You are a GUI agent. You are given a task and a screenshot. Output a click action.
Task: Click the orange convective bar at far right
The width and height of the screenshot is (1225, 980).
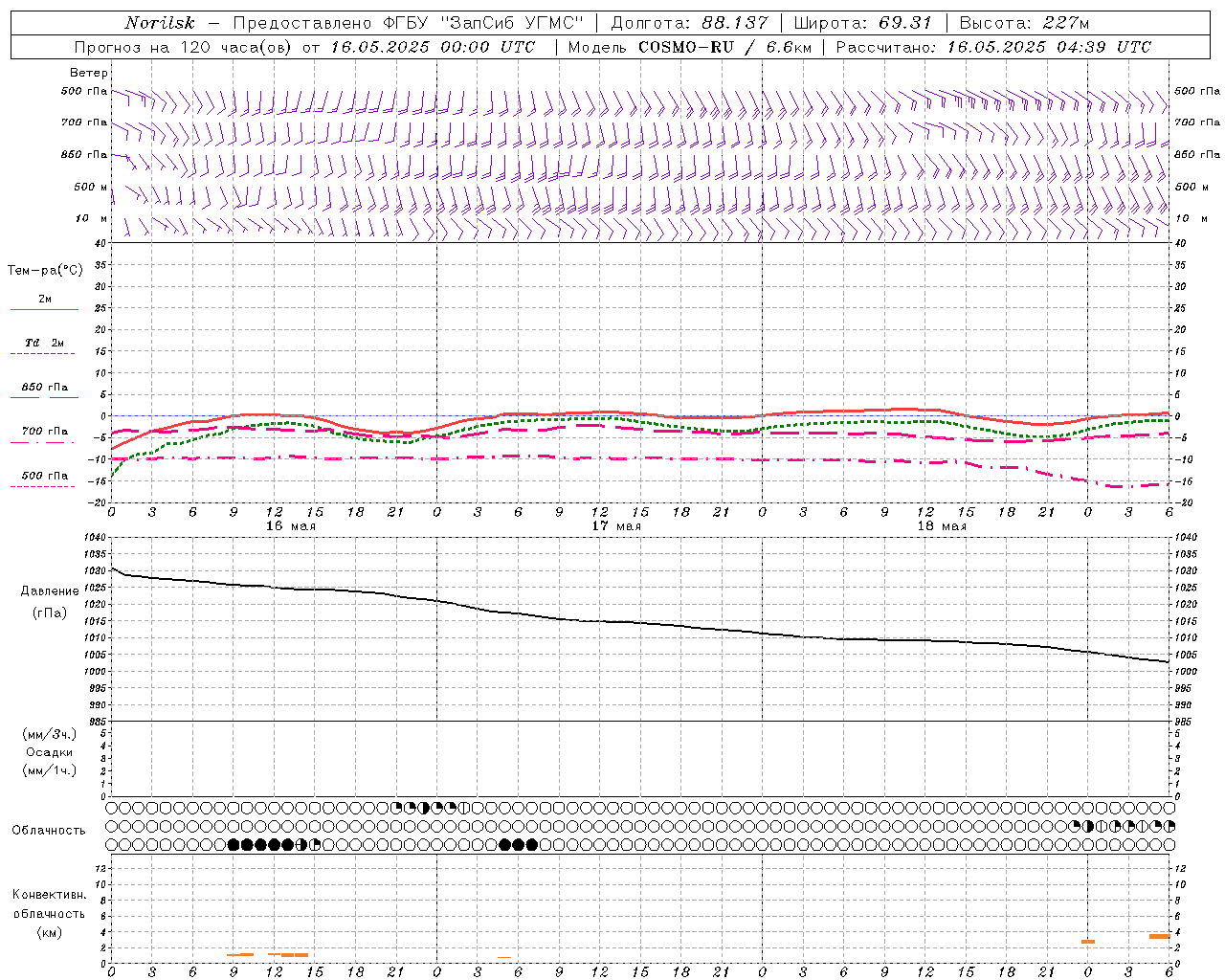click(1160, 936)
